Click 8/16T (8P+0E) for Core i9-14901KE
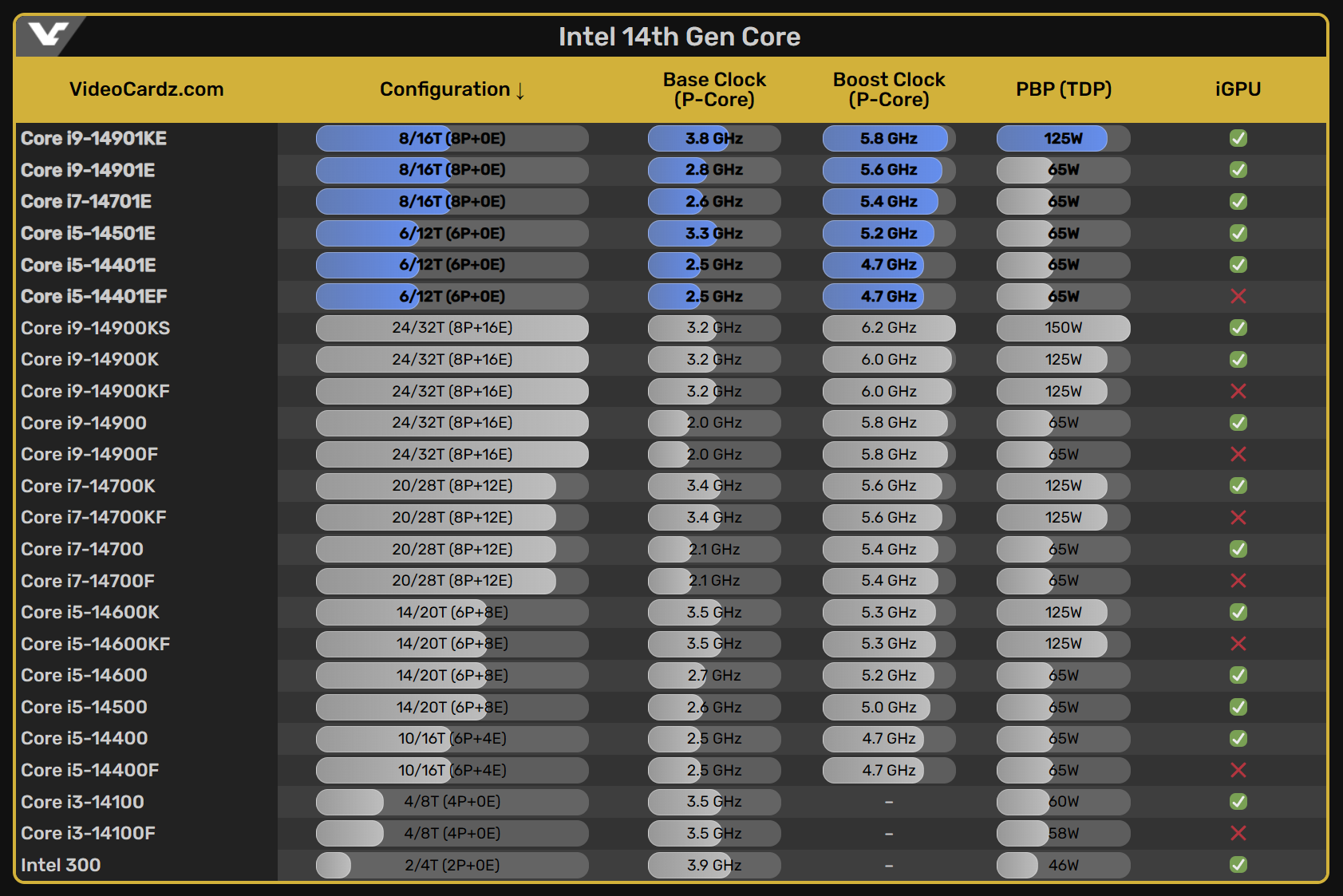The width and height of the screenshot is (1343, 896). pyautogui.click(x=452, y=138)
